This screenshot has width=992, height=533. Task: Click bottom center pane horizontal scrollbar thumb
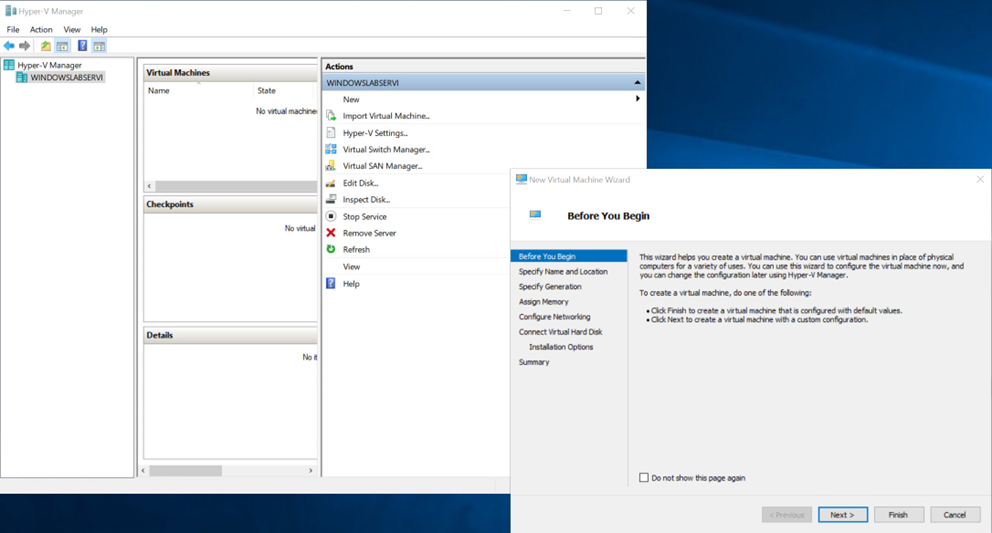(185, 470)
